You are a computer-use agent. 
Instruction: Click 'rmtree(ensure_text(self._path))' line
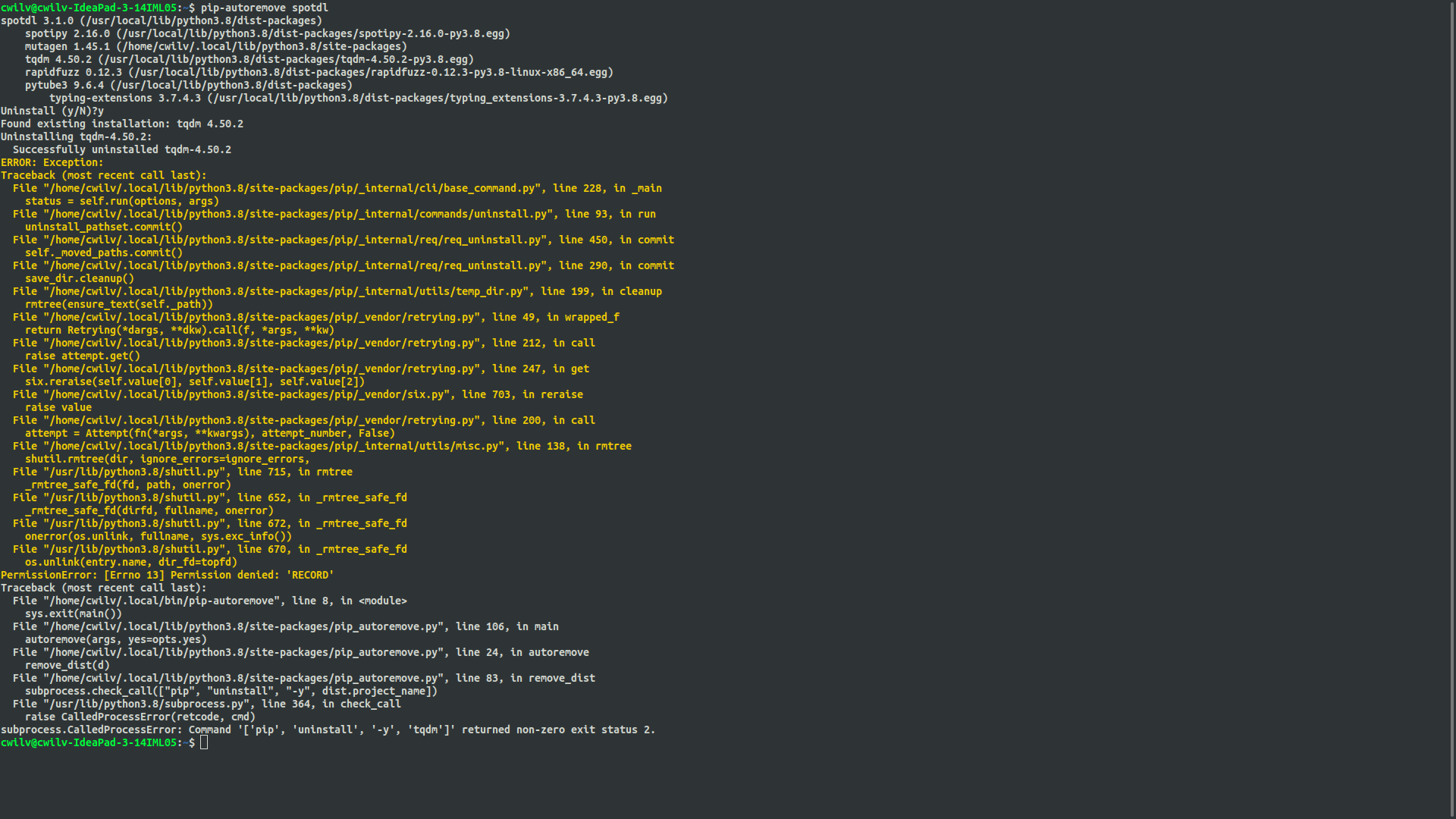[118, 304]
